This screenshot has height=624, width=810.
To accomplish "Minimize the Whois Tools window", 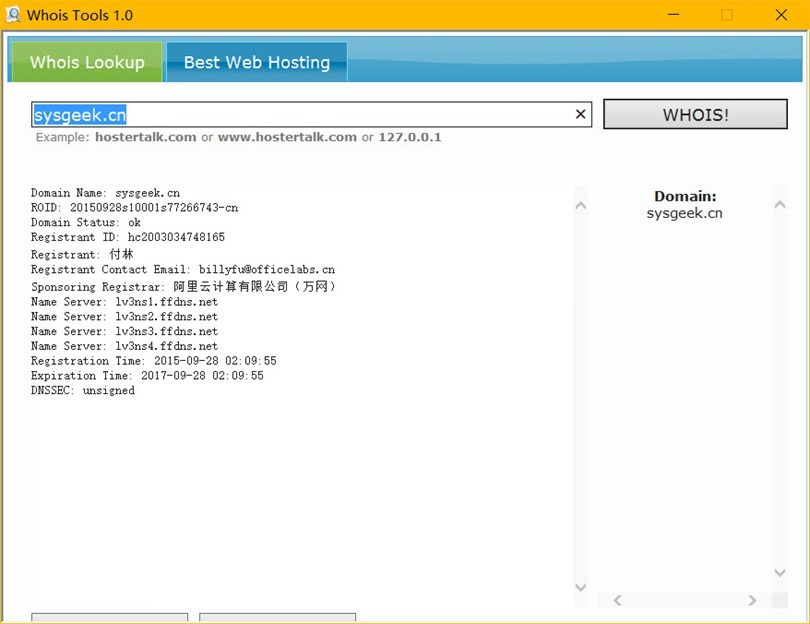I will tap(672, 15).
